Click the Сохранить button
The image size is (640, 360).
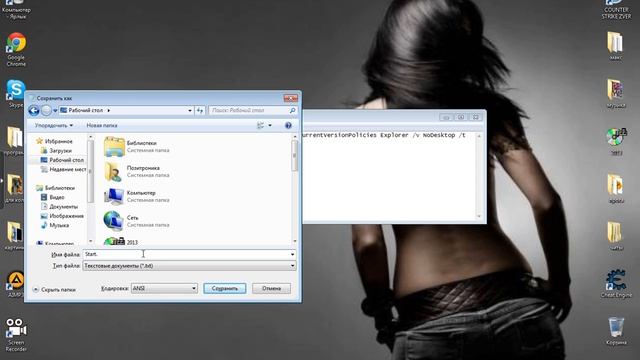[224, 289]
